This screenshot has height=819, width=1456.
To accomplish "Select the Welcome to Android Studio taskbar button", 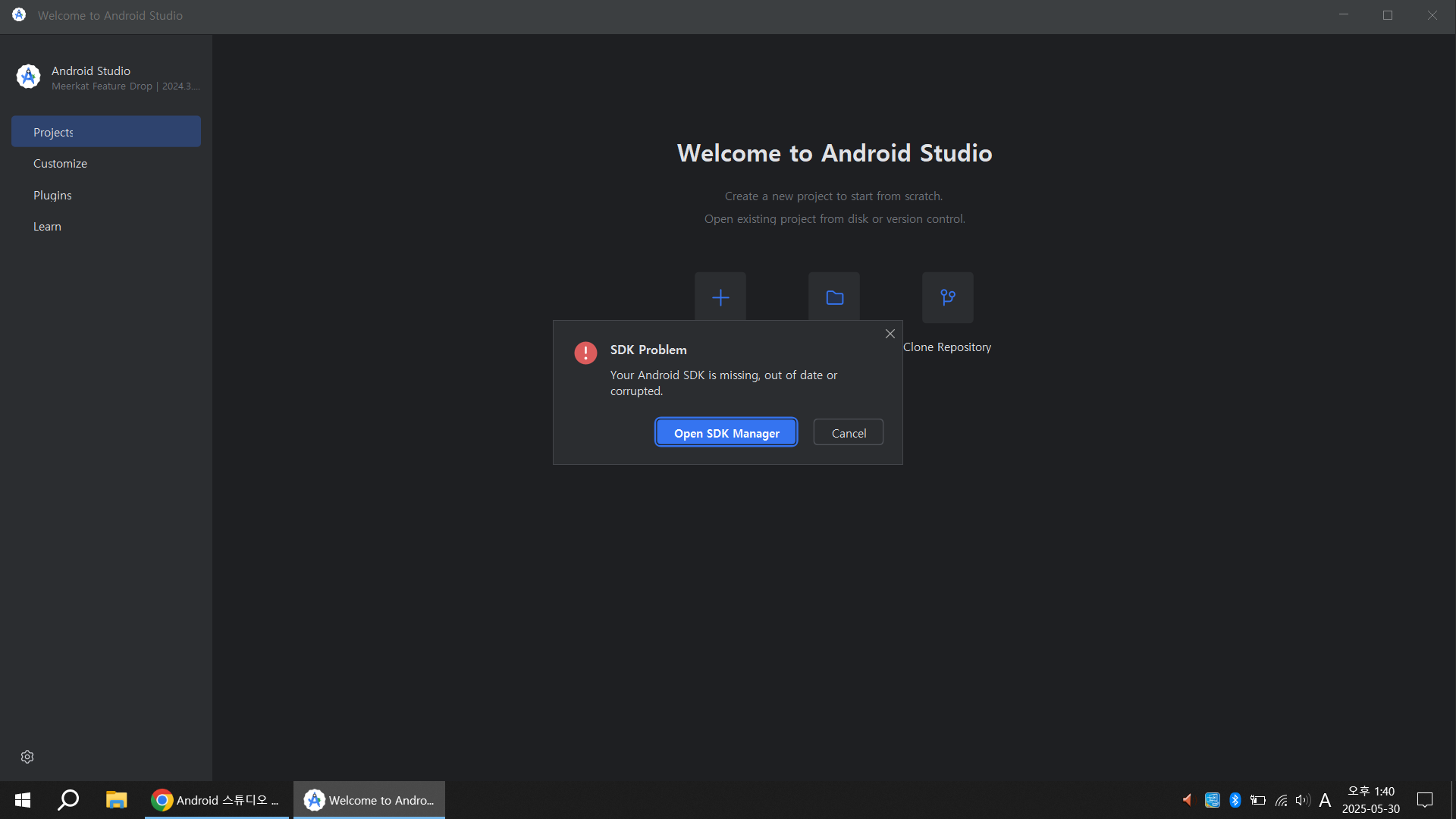I will (369, 800).
